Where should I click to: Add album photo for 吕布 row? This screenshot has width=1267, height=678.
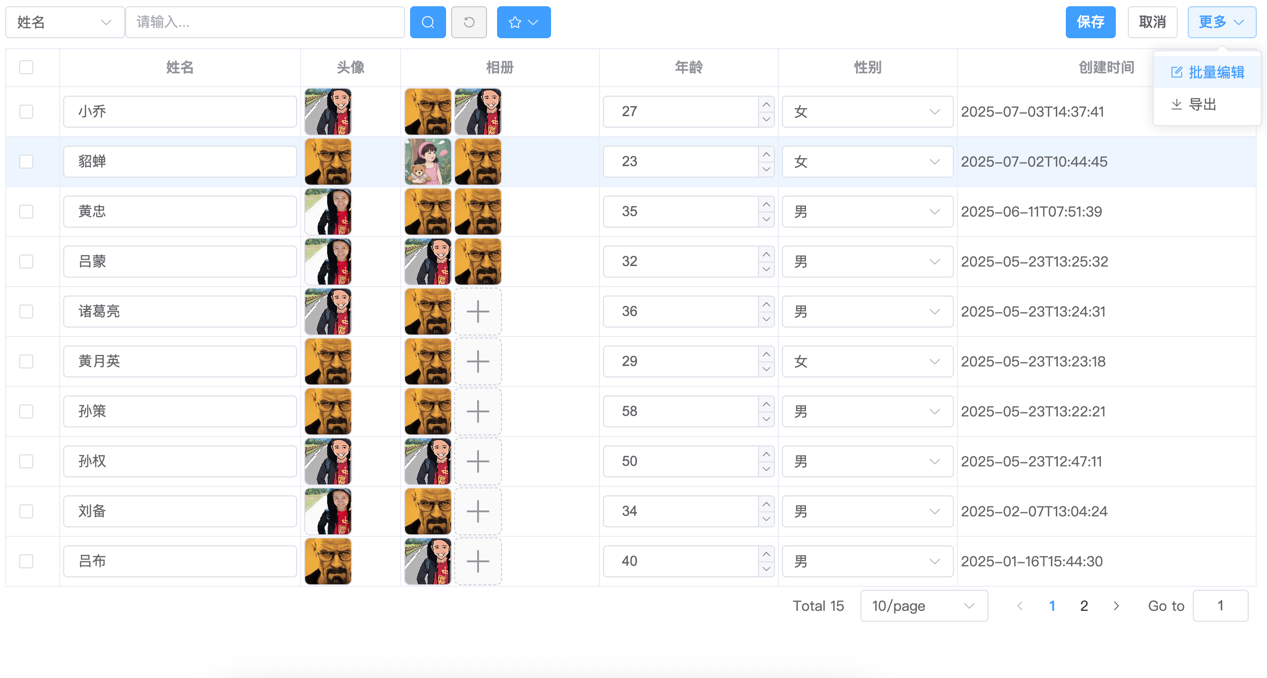478,562
